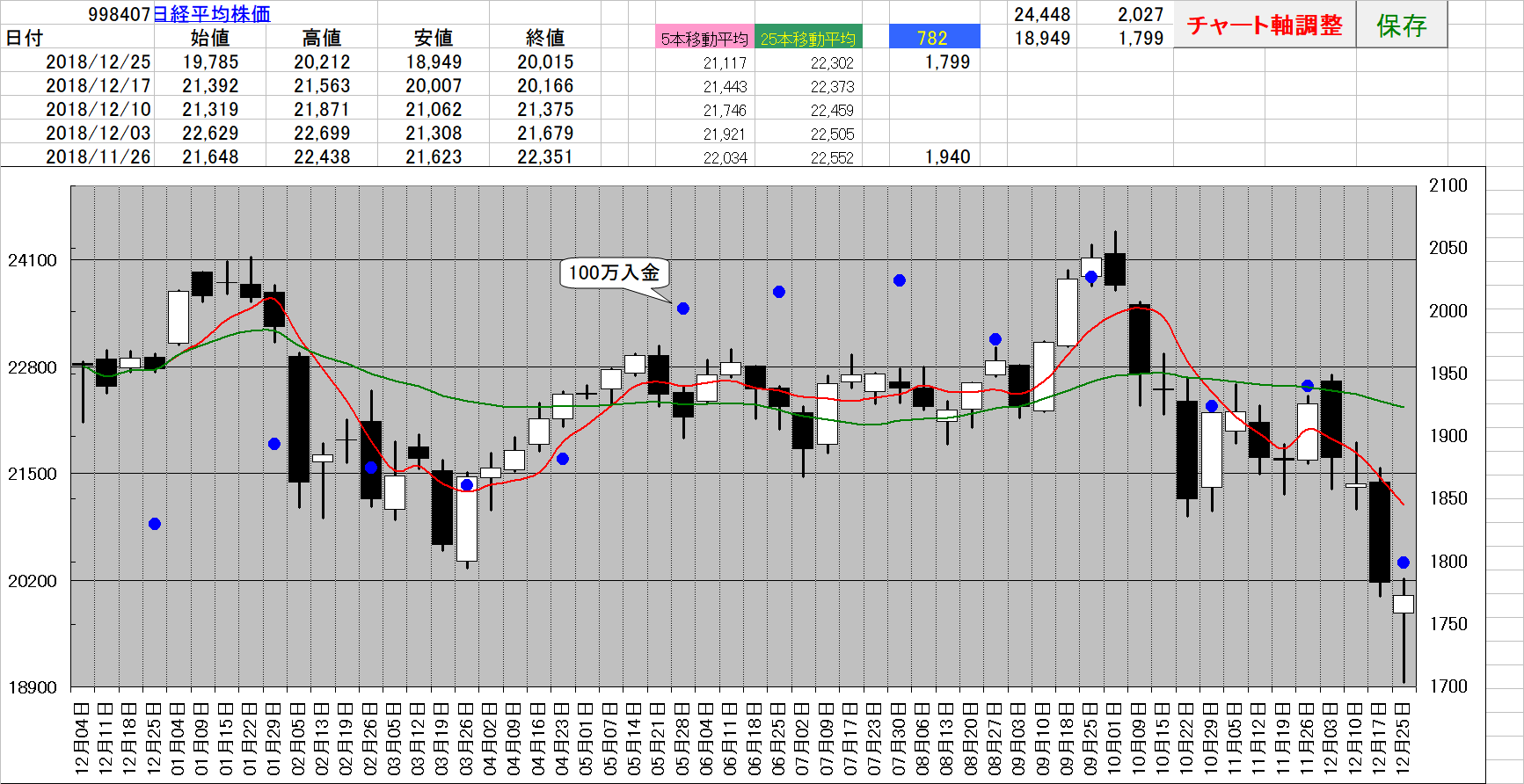
Task: Select the 高値 column header
Action: [x=322, y=38]
